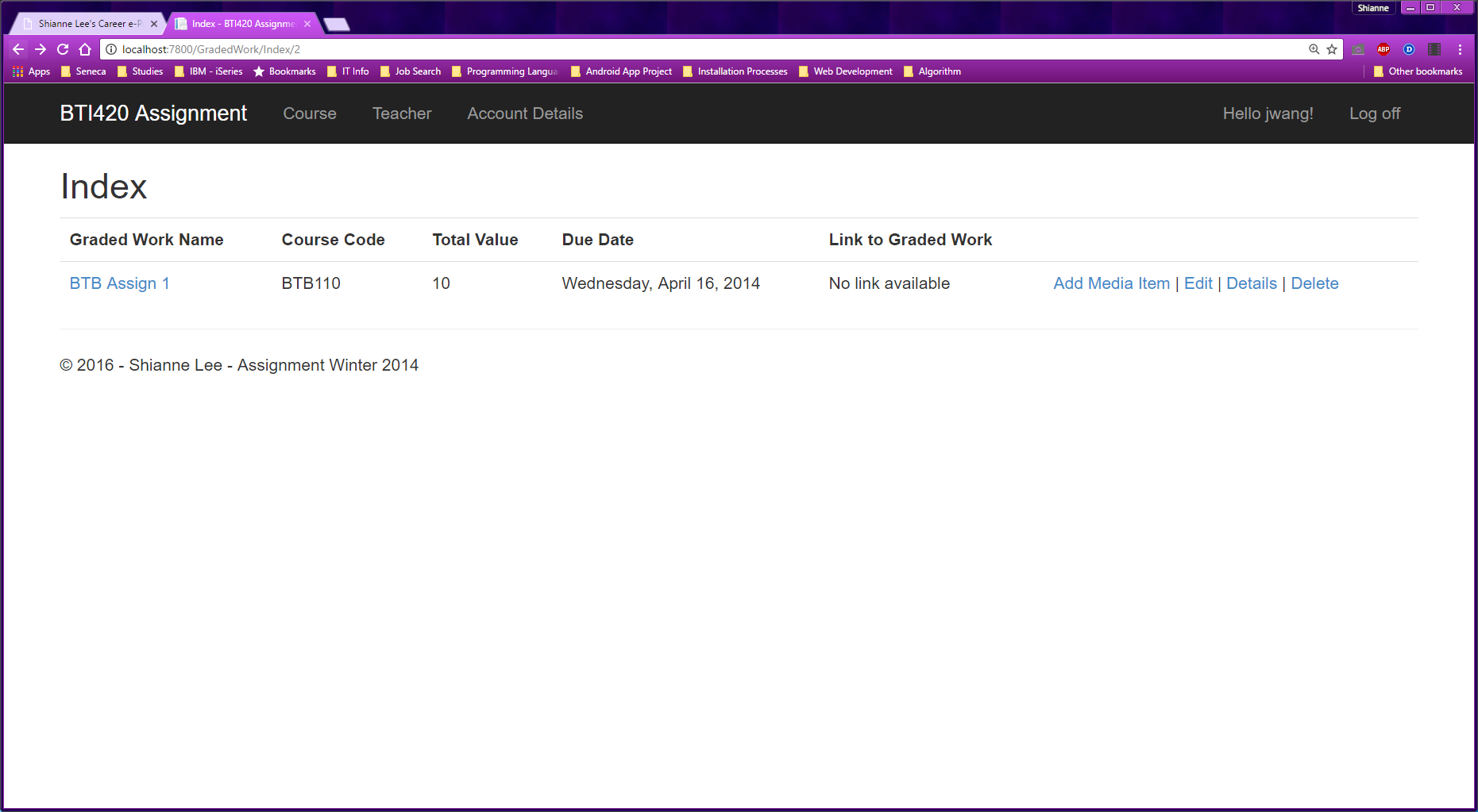Image resolution: width=1478 pixels, height=812 pixels.
Task: Edit the BTB Assign 1 row
Action: click(x=1198, y=283)
